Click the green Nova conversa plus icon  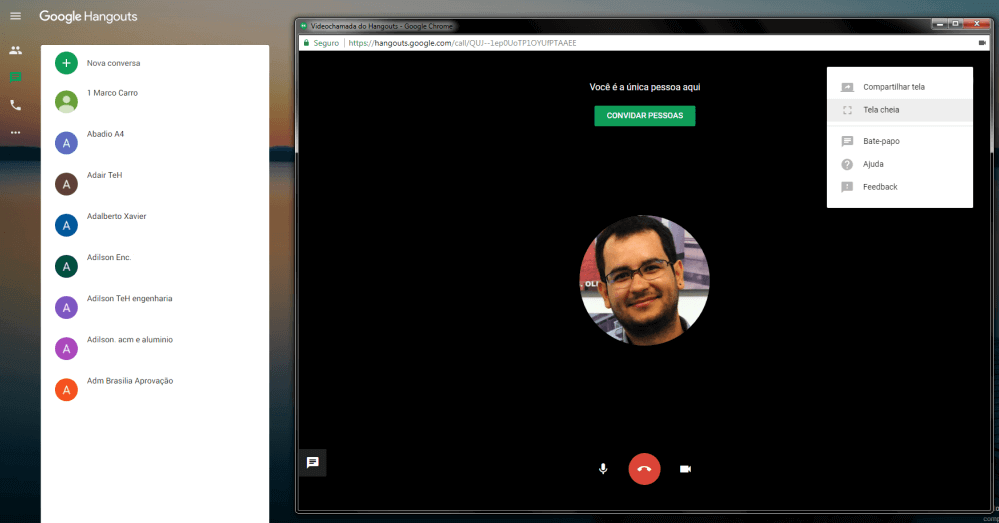(x=66, y=63)
